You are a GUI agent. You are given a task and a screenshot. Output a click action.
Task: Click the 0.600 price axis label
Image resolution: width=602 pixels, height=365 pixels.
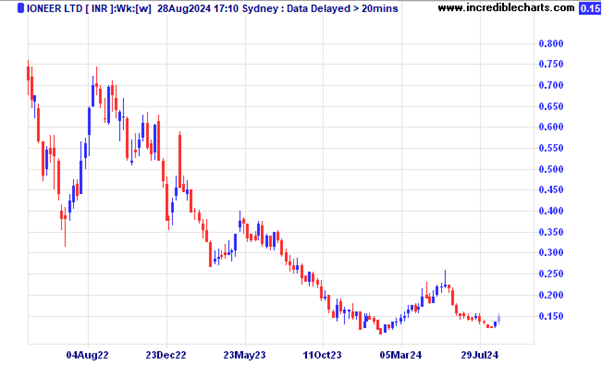pyautogui.click(x=551, y=127)
